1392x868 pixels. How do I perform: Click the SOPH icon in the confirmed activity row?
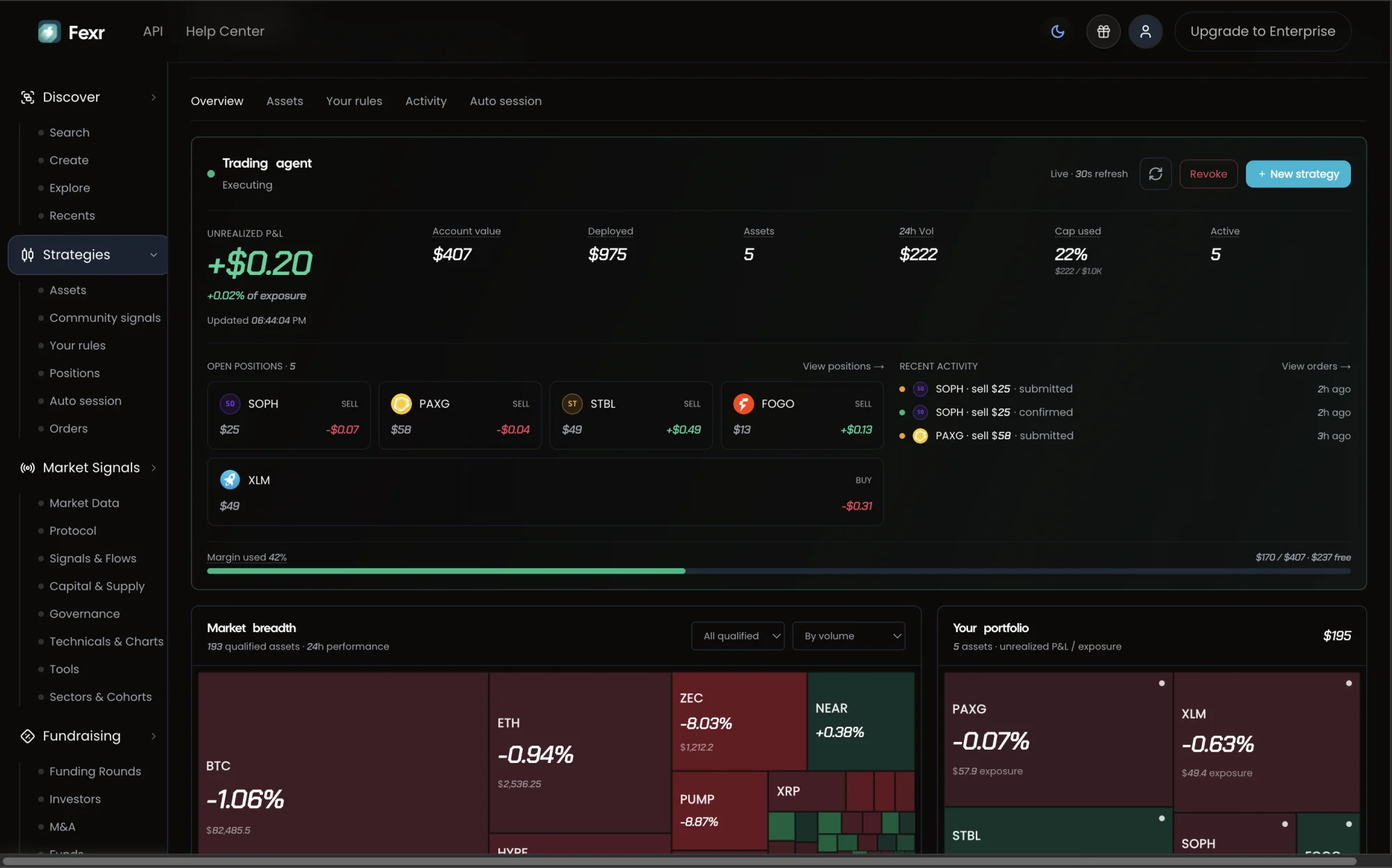(920, 412)
